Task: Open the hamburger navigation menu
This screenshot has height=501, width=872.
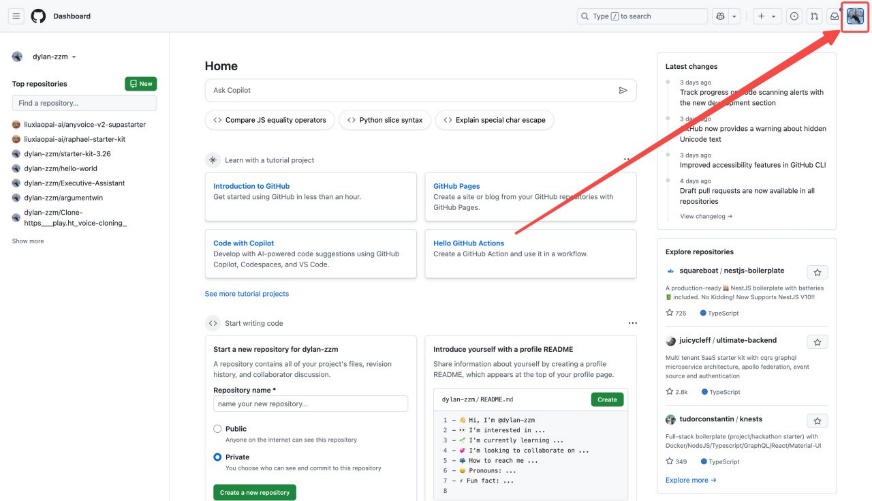Action: pyautogui.click(x=18, y=16)
